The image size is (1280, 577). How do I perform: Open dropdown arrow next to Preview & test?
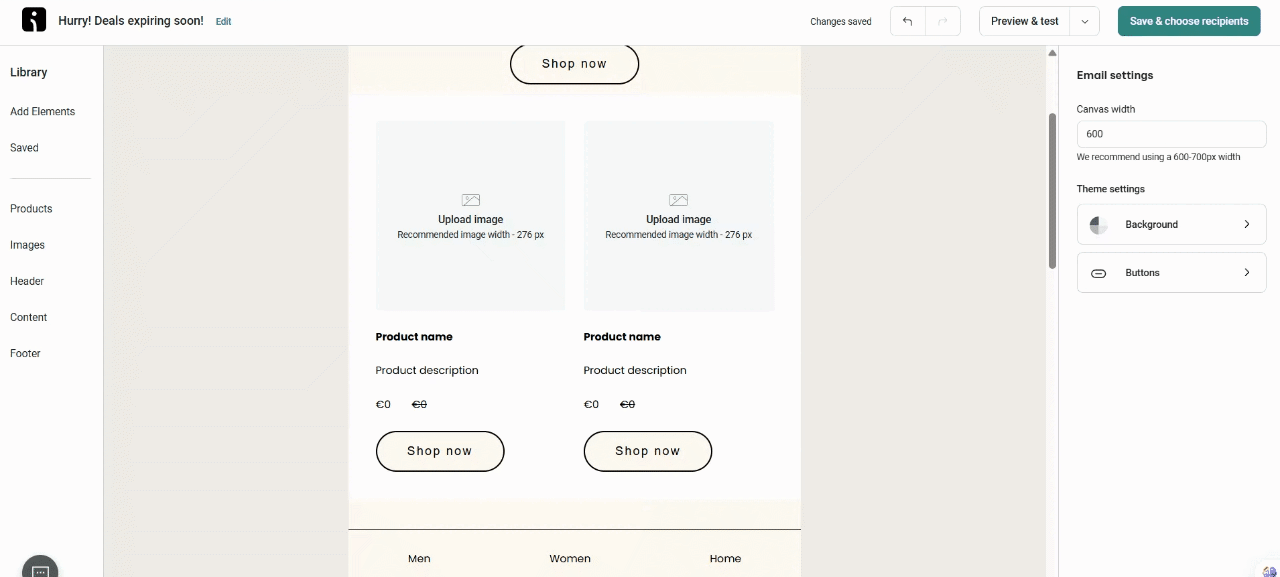(x=1084, y=21)
